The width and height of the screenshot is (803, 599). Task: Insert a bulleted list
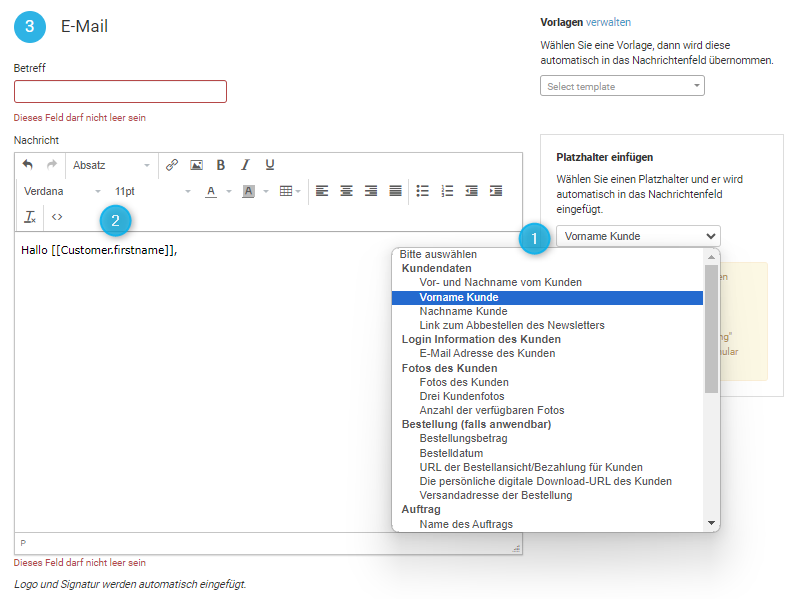point(422,191)
